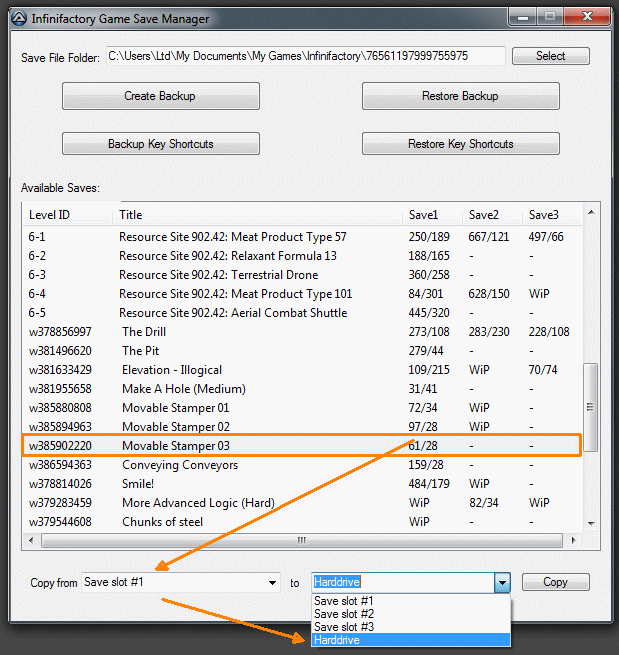Click Backup Key Shortcuts button
The width and height of the screenshot is (619, 655).
[x=161, y=144]
